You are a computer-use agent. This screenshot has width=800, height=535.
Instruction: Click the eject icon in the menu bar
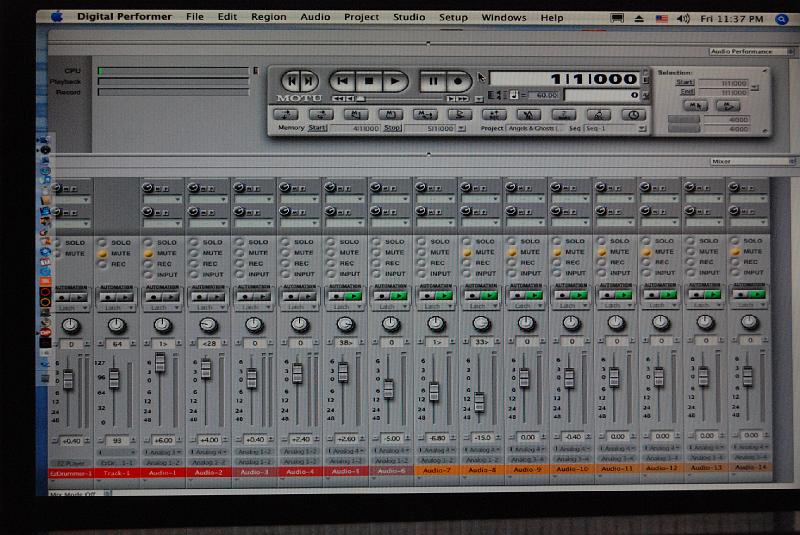pos(639,18)
